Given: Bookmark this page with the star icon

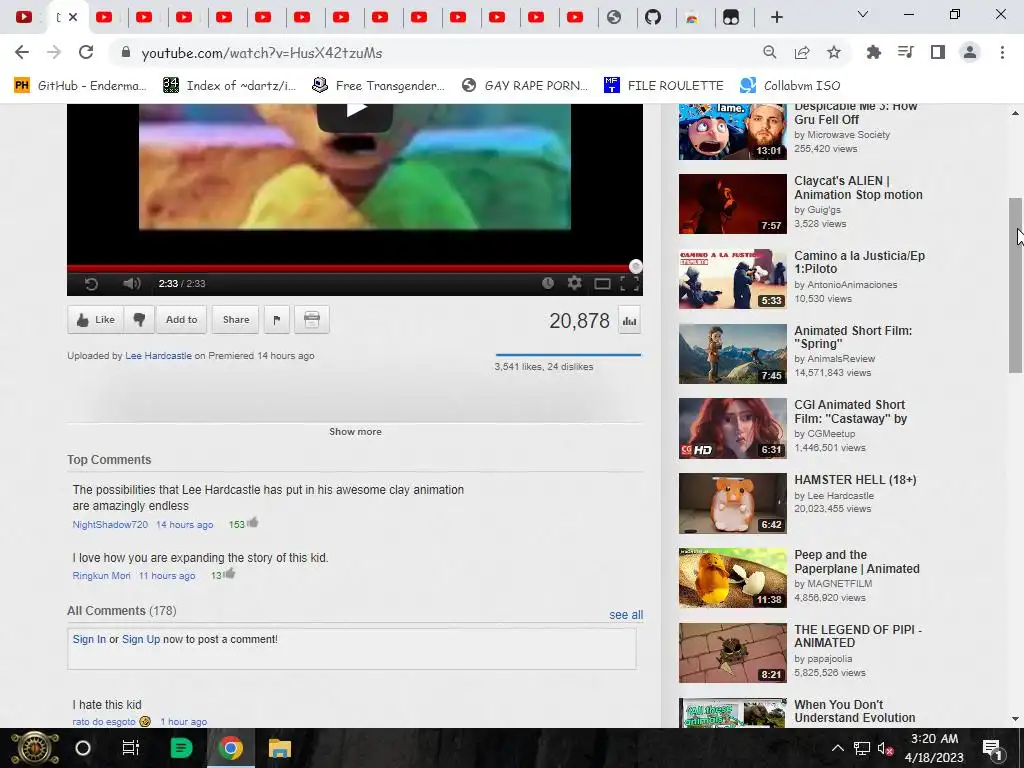Looking at the screenshot, I should point(834,52).
